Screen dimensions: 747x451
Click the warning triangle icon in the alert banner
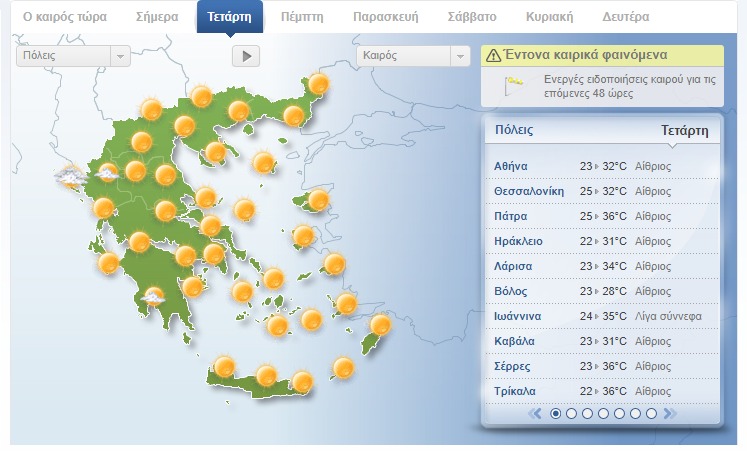pyautogui.click(x=493, y=56)
